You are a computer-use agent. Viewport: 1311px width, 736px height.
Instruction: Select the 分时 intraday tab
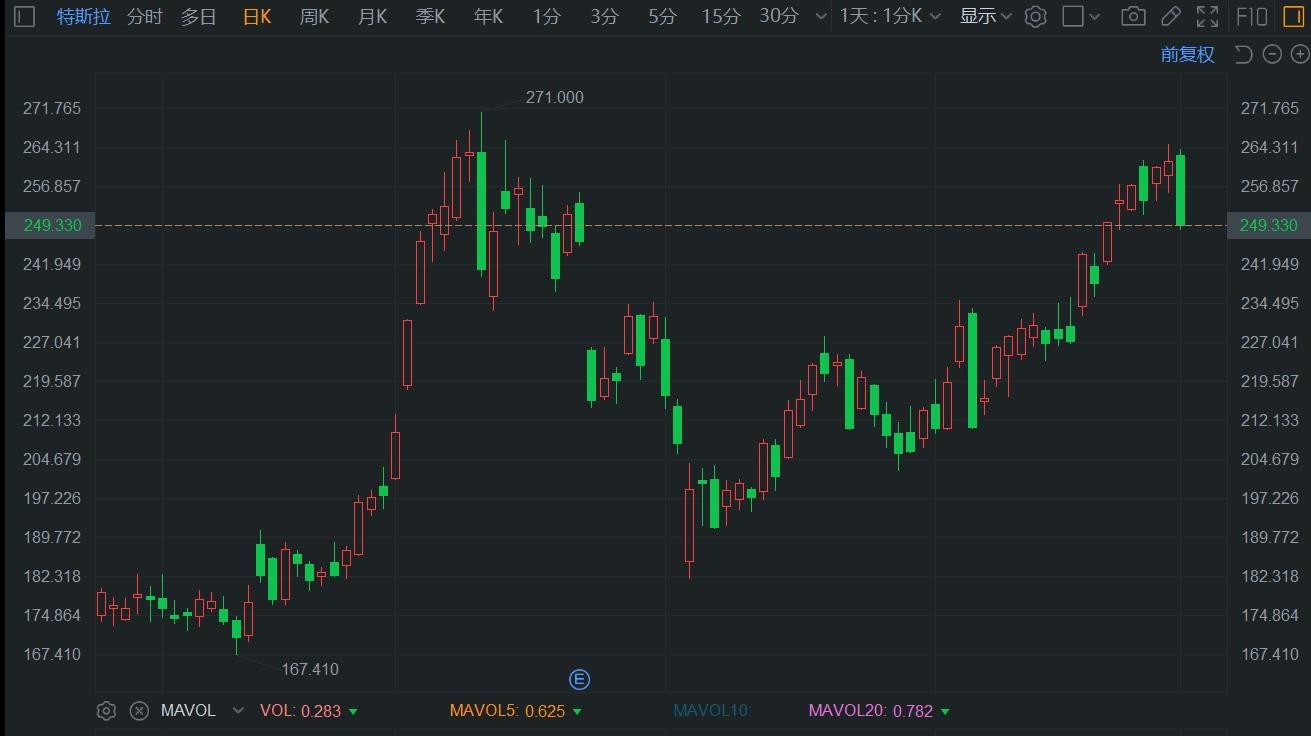[x=144, y=16]
